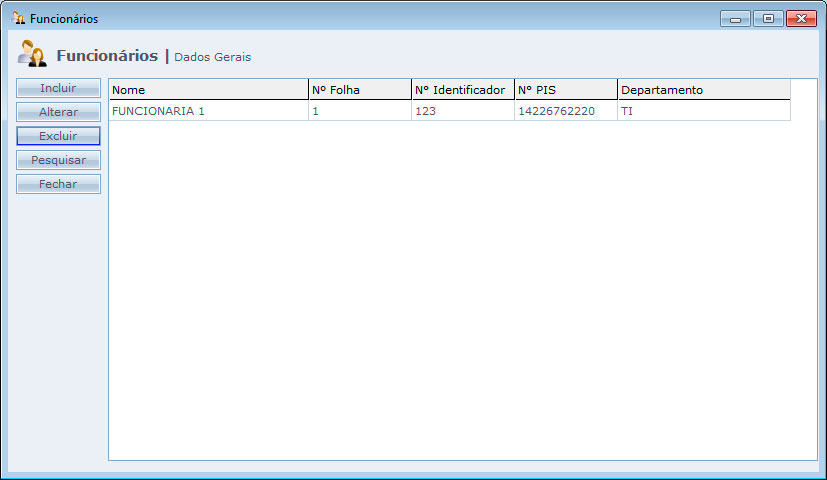827x480 pixels.
Task: Click the Nº Identificador column header
Action: coord(462,90)
